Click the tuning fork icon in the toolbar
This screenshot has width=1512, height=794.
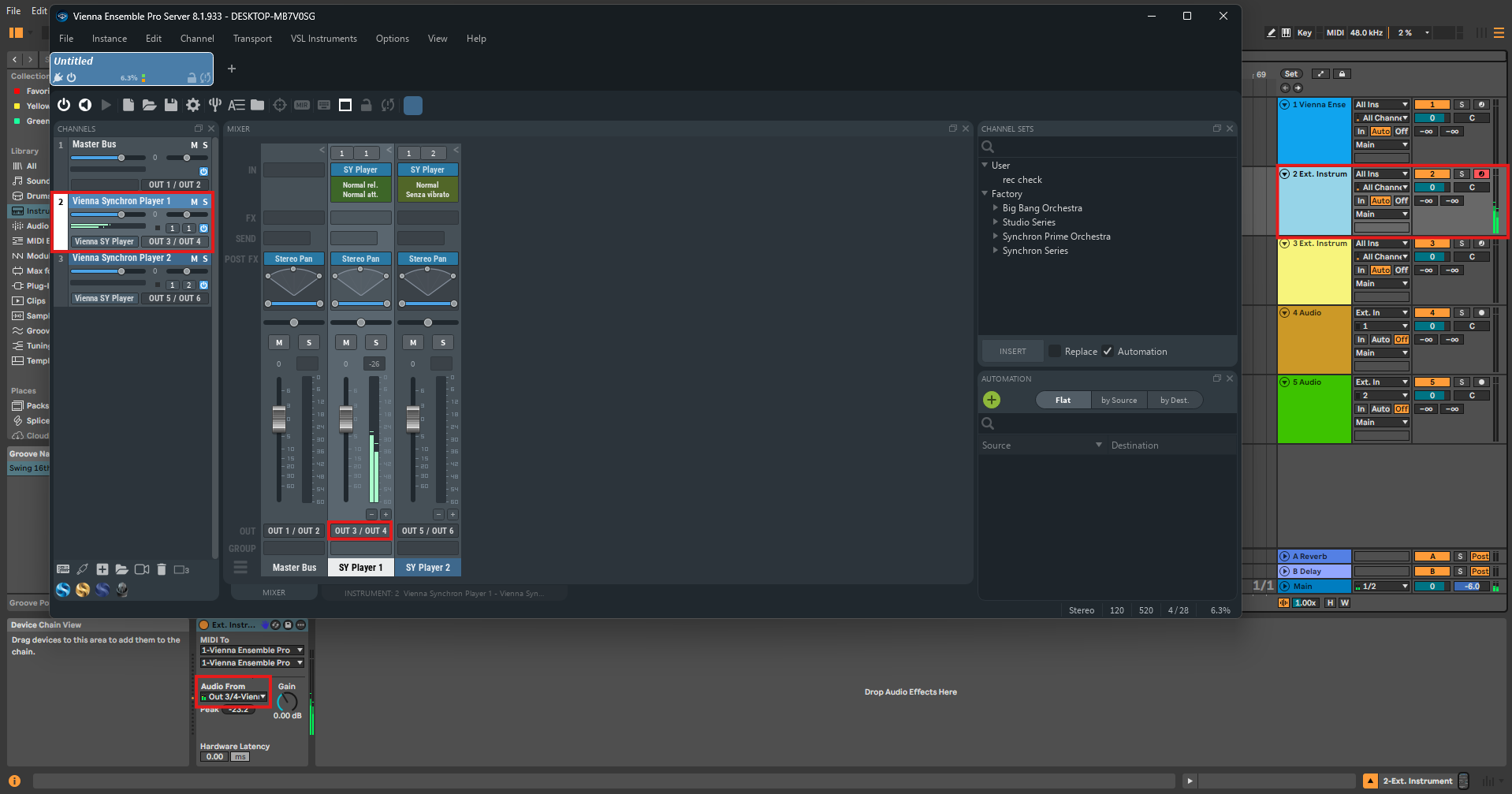click(x=214, y=105)
